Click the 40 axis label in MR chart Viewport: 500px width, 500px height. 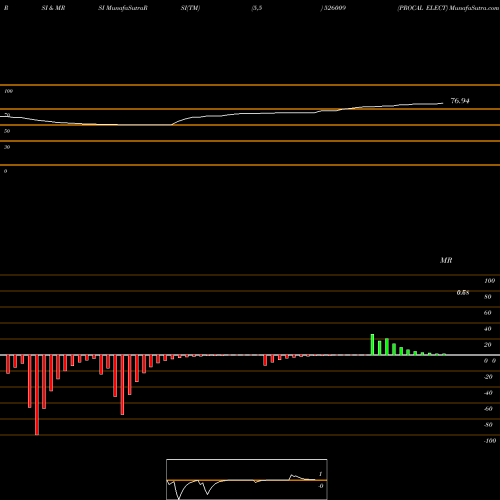(x=488, y=329)
